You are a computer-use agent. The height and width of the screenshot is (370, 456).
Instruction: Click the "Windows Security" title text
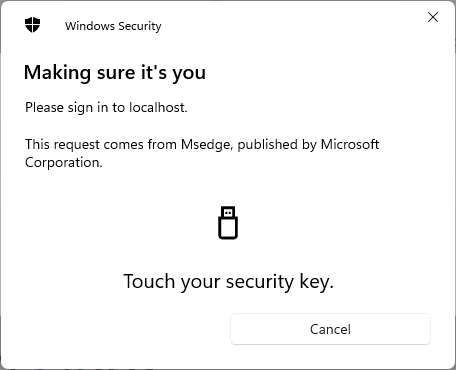(x=113, y=26)
